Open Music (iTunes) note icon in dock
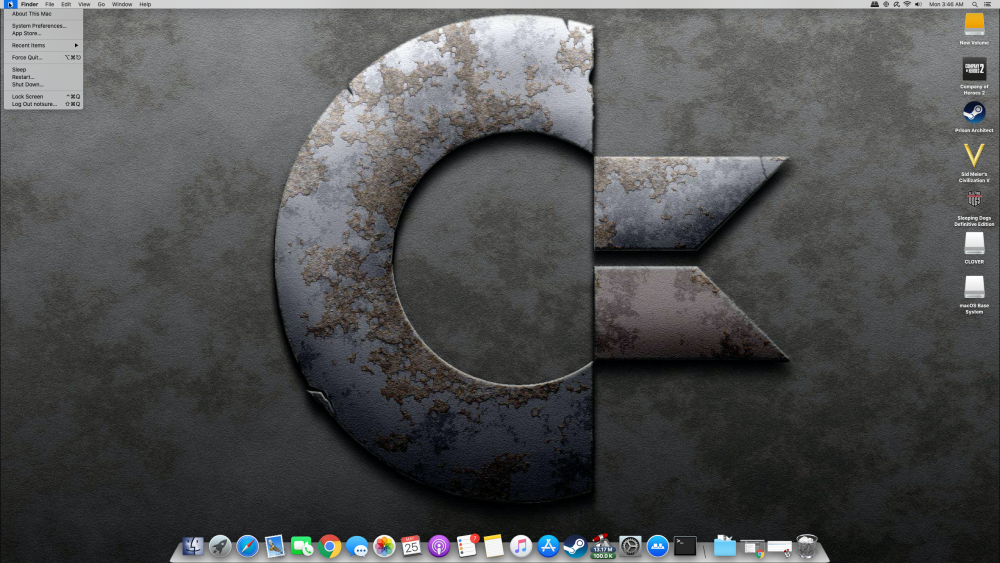1000x563 pixels. point(521,546)
